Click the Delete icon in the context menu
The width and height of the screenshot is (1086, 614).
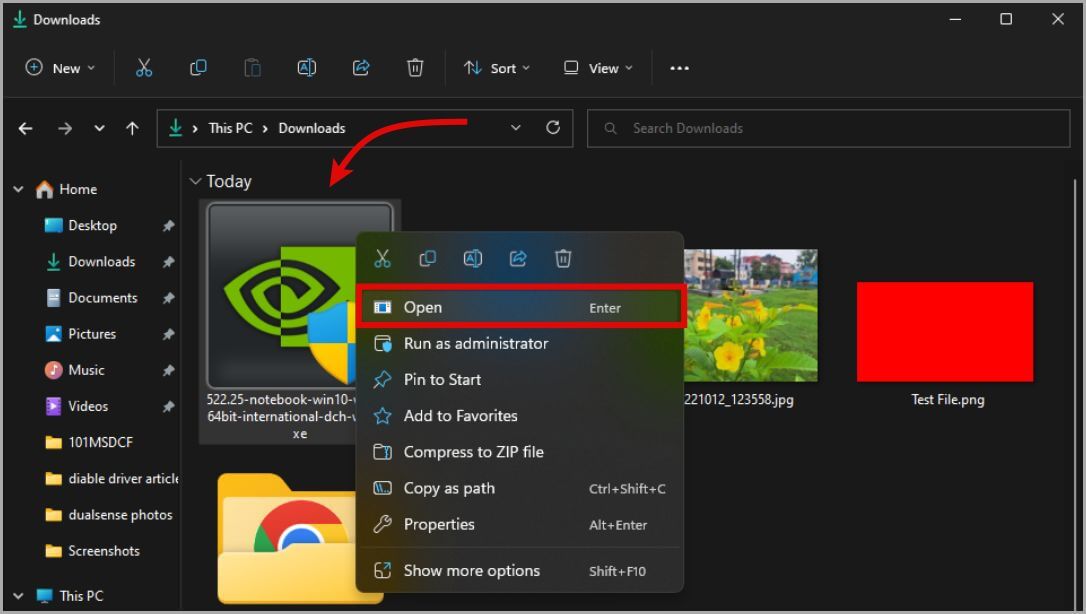[x=563, y=259]
